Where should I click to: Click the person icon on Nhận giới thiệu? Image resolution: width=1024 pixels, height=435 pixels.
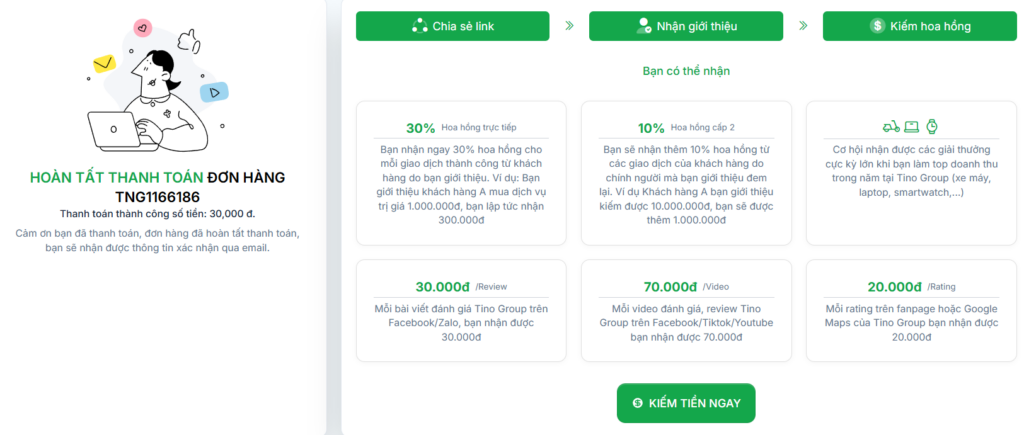643,26
